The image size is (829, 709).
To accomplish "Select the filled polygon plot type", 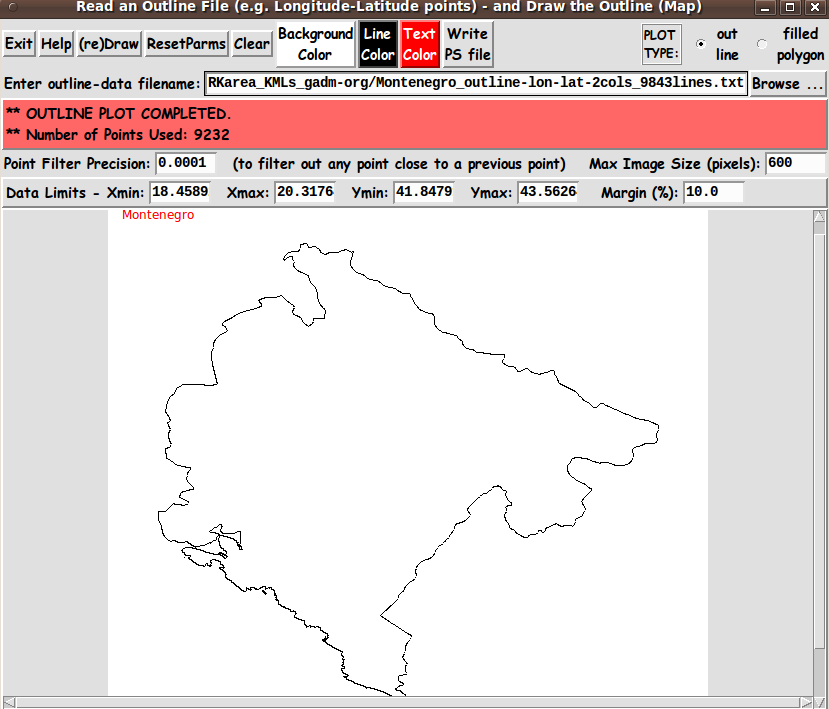I will click(x=762, y=44).
